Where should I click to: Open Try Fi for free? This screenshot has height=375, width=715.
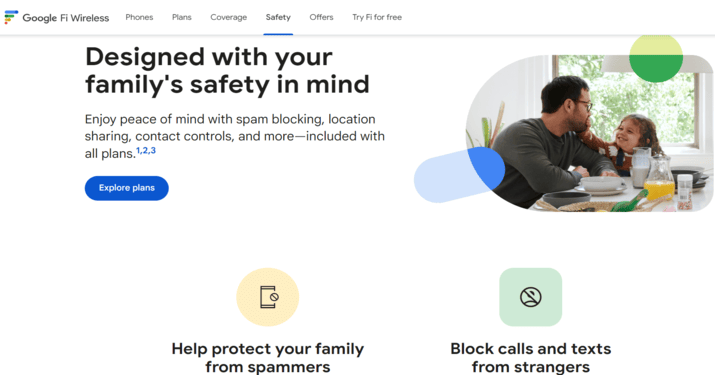click(377, 17)
